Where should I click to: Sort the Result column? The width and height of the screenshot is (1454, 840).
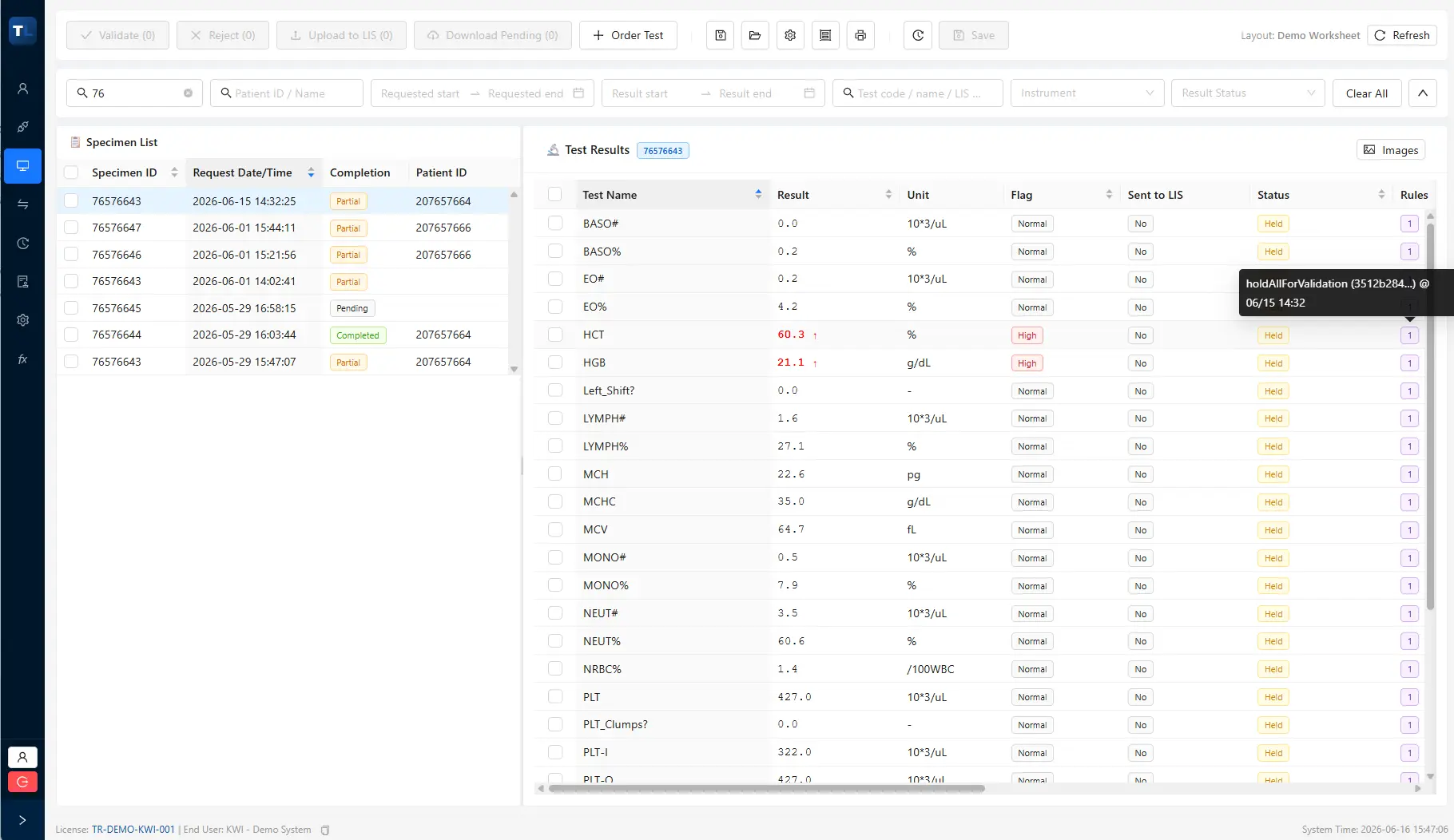tap(888, 195)
